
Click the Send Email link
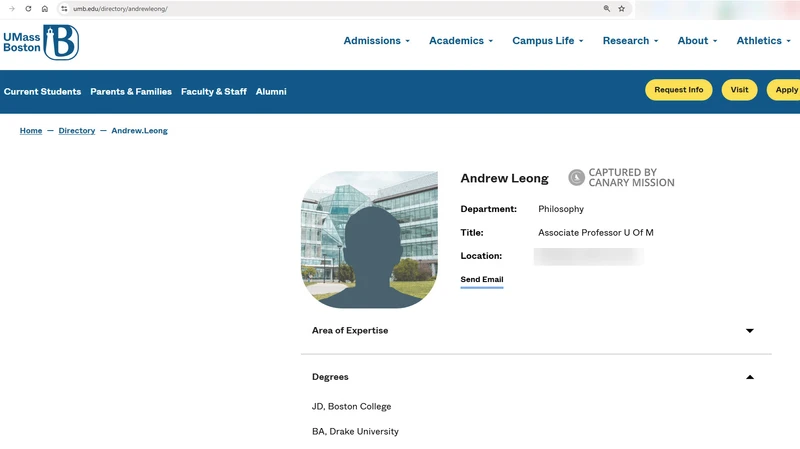tap(482, 280)
